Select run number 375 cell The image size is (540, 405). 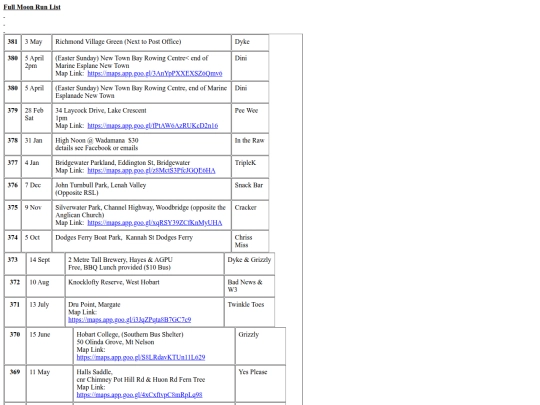tap(13, 216)
